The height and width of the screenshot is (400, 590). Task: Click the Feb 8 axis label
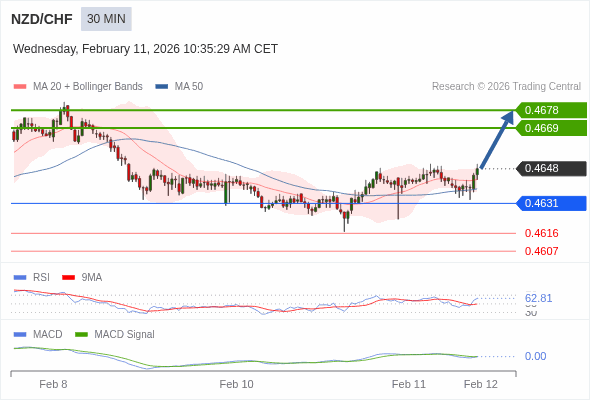(53, 384)
